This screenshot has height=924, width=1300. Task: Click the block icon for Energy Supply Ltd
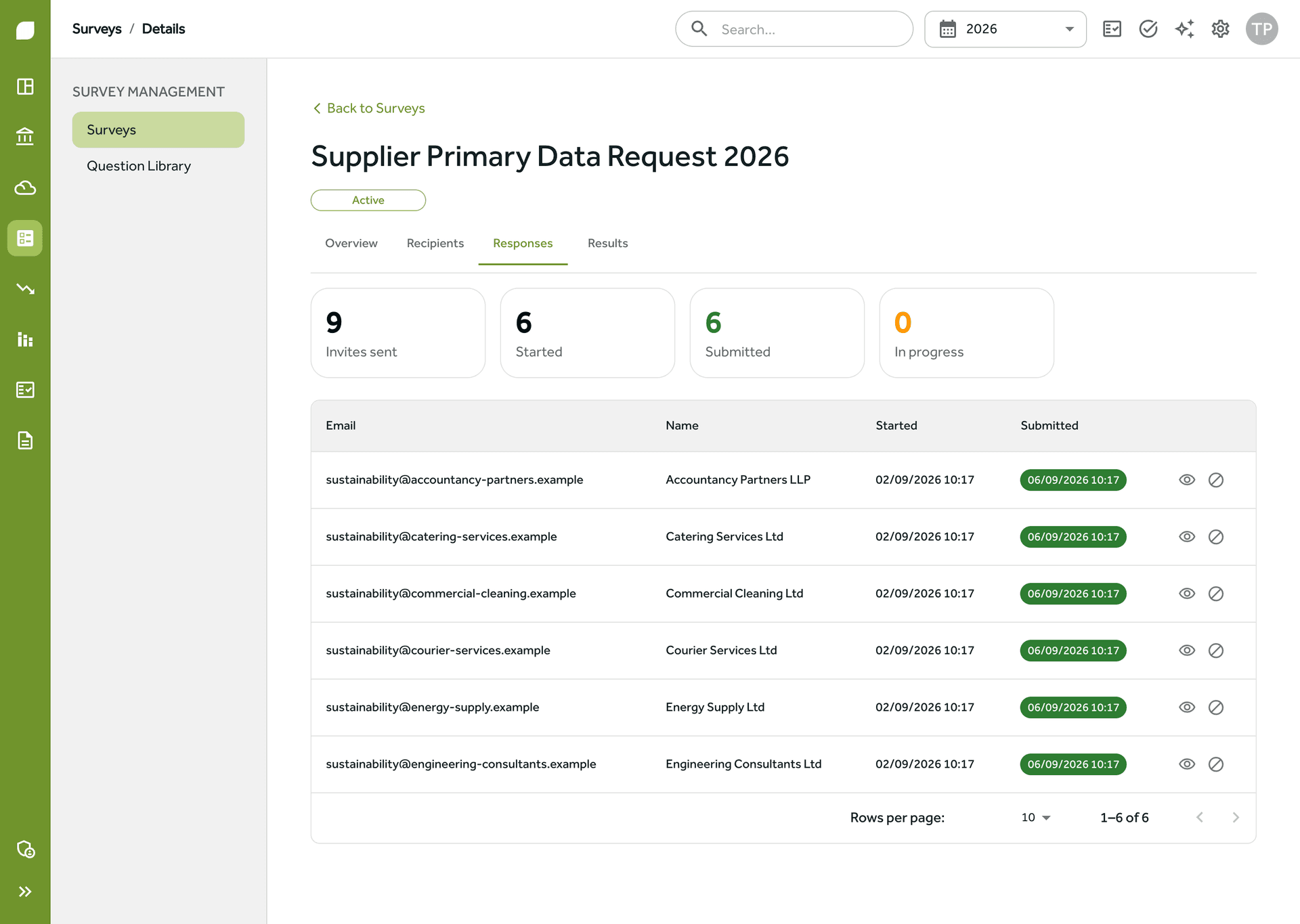point(1216,707)
